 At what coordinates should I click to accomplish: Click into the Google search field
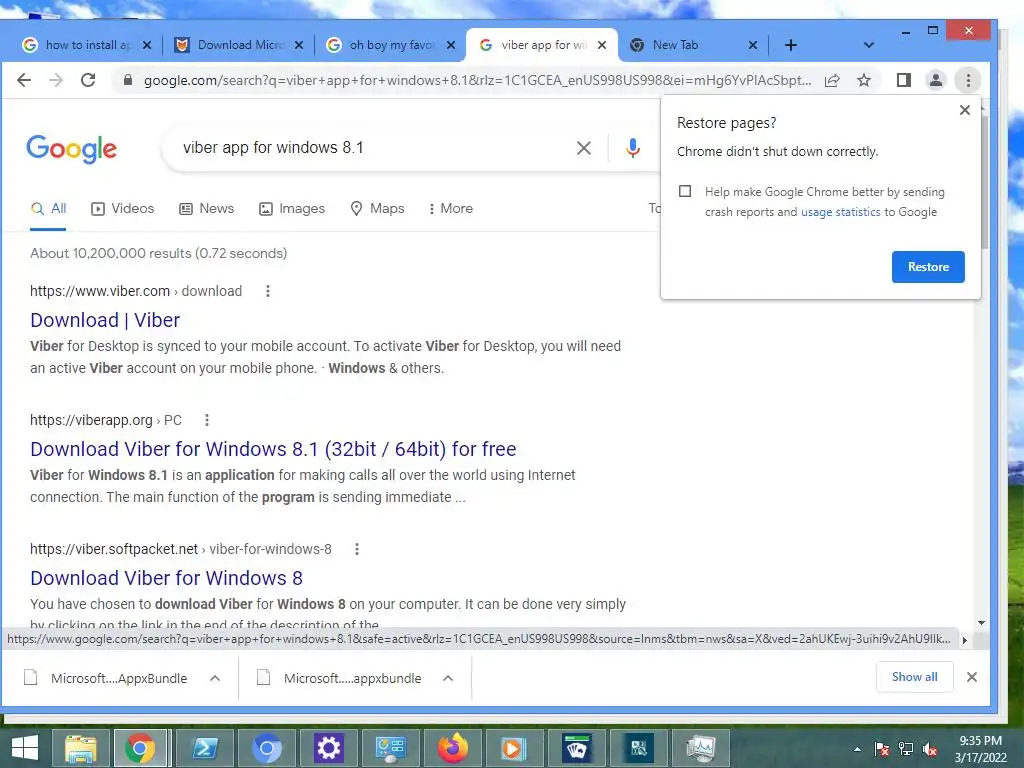click(372, 148)
